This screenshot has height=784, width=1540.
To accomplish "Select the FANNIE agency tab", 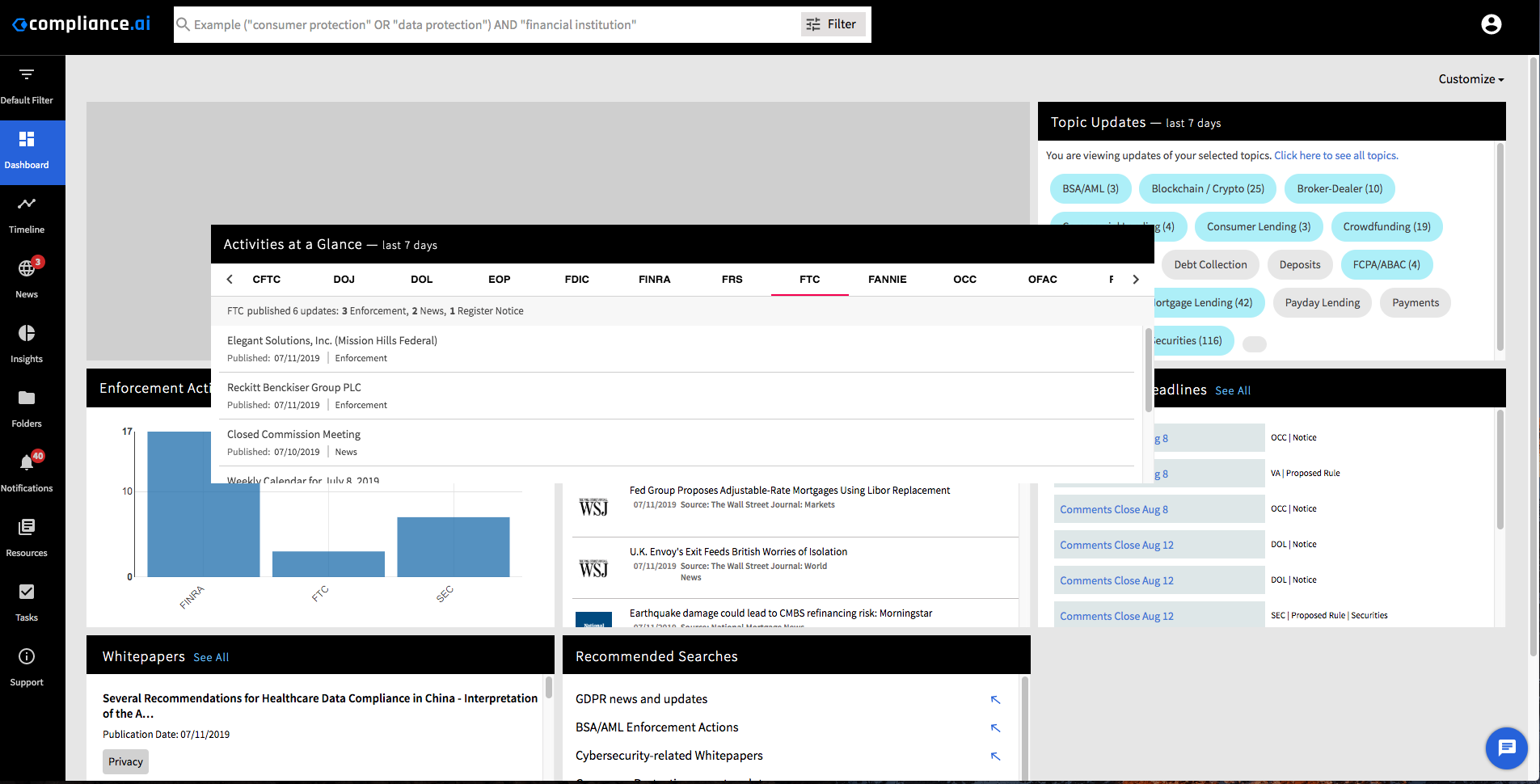I will click(888, 279).
